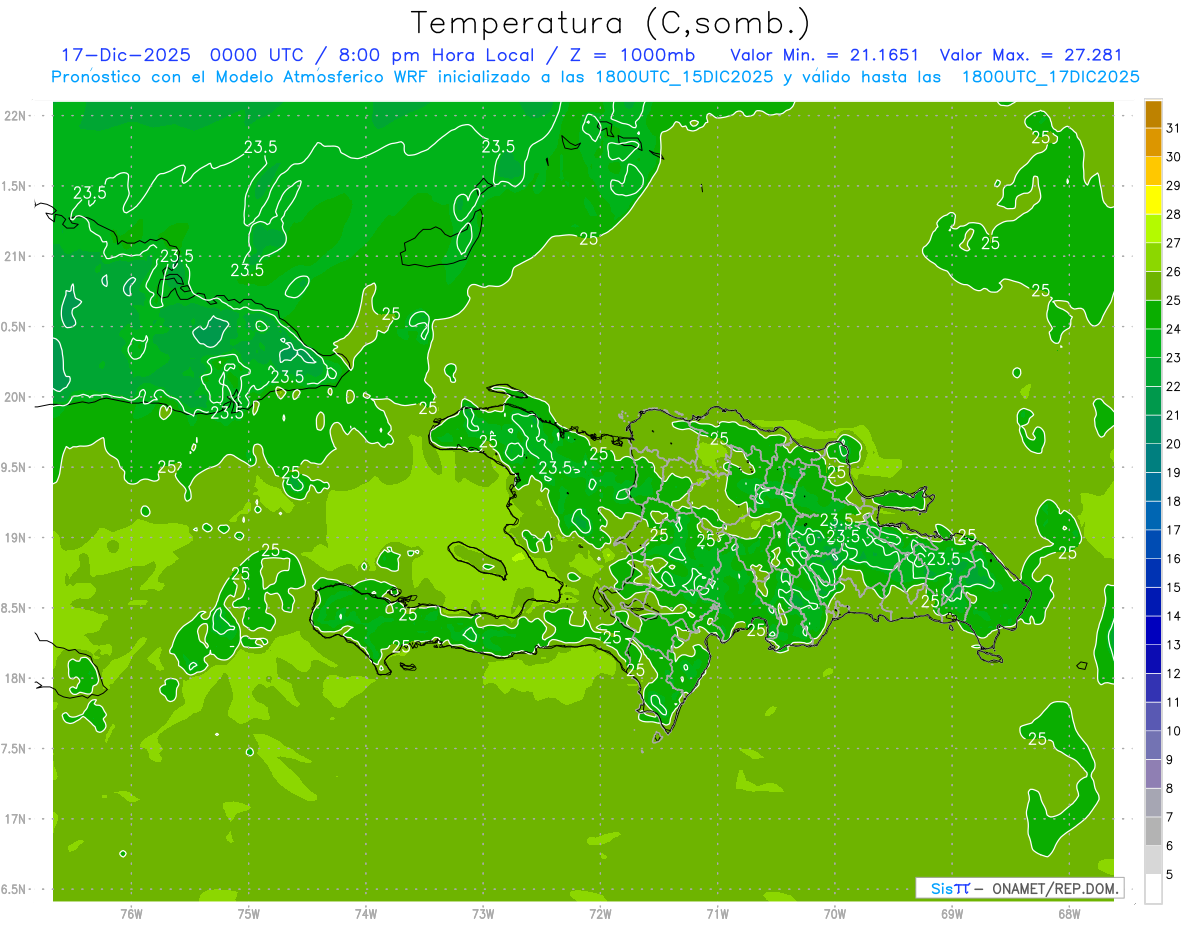Click the 17-Dic-2025 date text

(125, 55)
